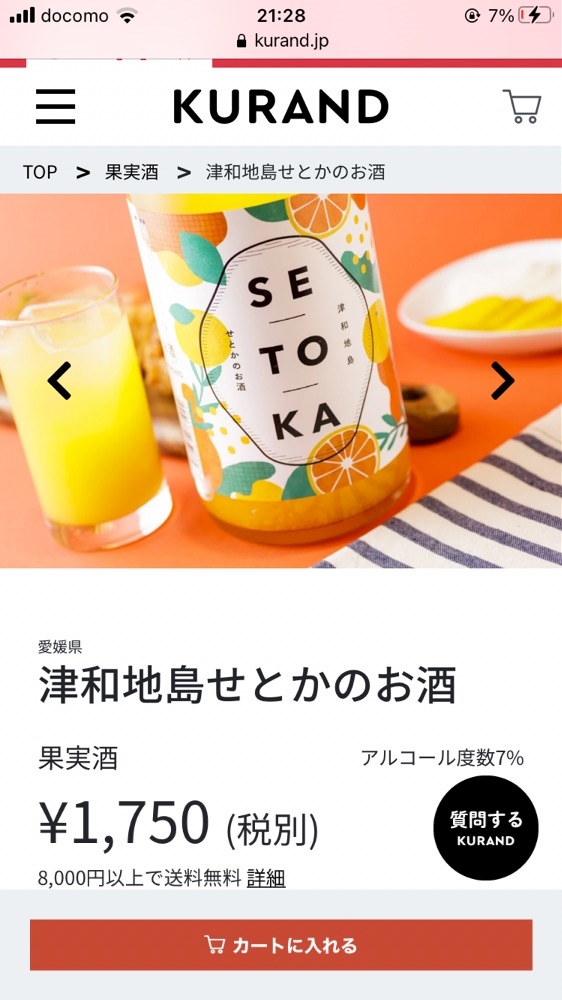Screen dimensions: 562x1000
Task: Click the KURAND logo
Action: [x=281, y=106]
